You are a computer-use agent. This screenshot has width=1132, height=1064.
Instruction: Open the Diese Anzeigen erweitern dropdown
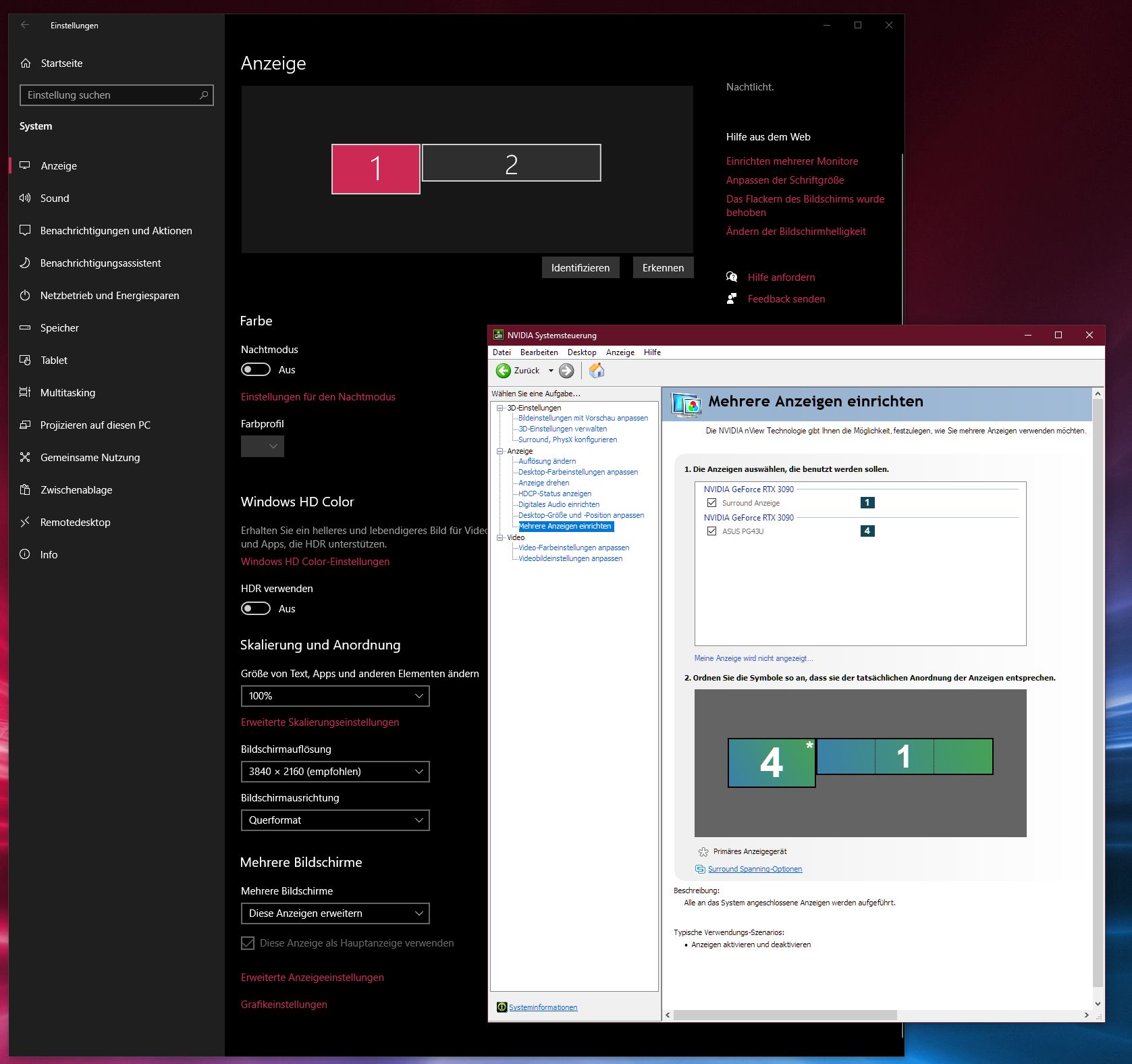pyautogui.click(x=335, y=913)
